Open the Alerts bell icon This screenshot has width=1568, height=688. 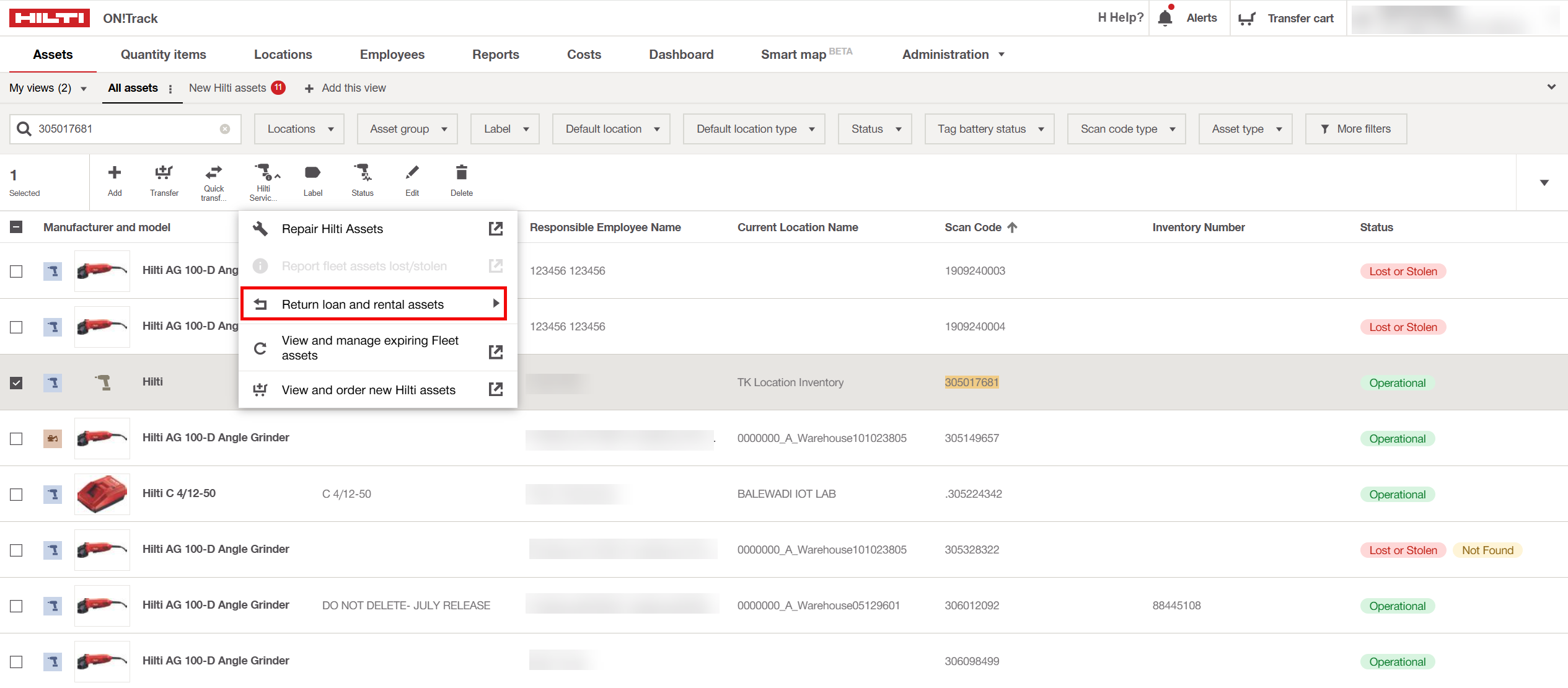click(x=1165, y=18)
